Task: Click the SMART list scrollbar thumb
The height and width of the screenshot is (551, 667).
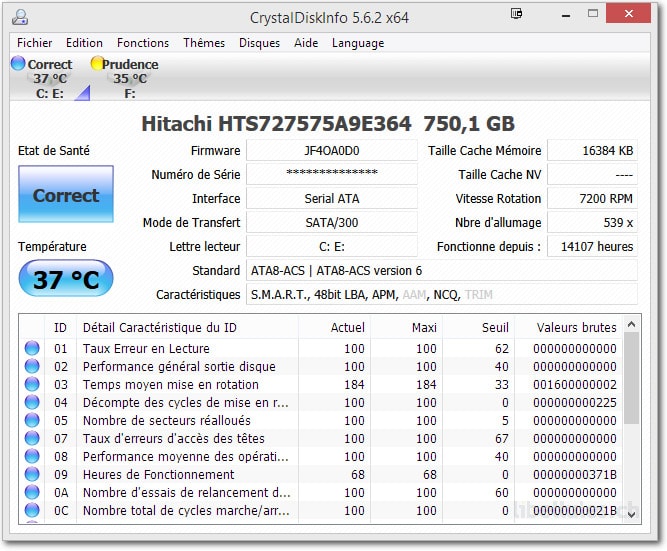Action: pos(631,378)
